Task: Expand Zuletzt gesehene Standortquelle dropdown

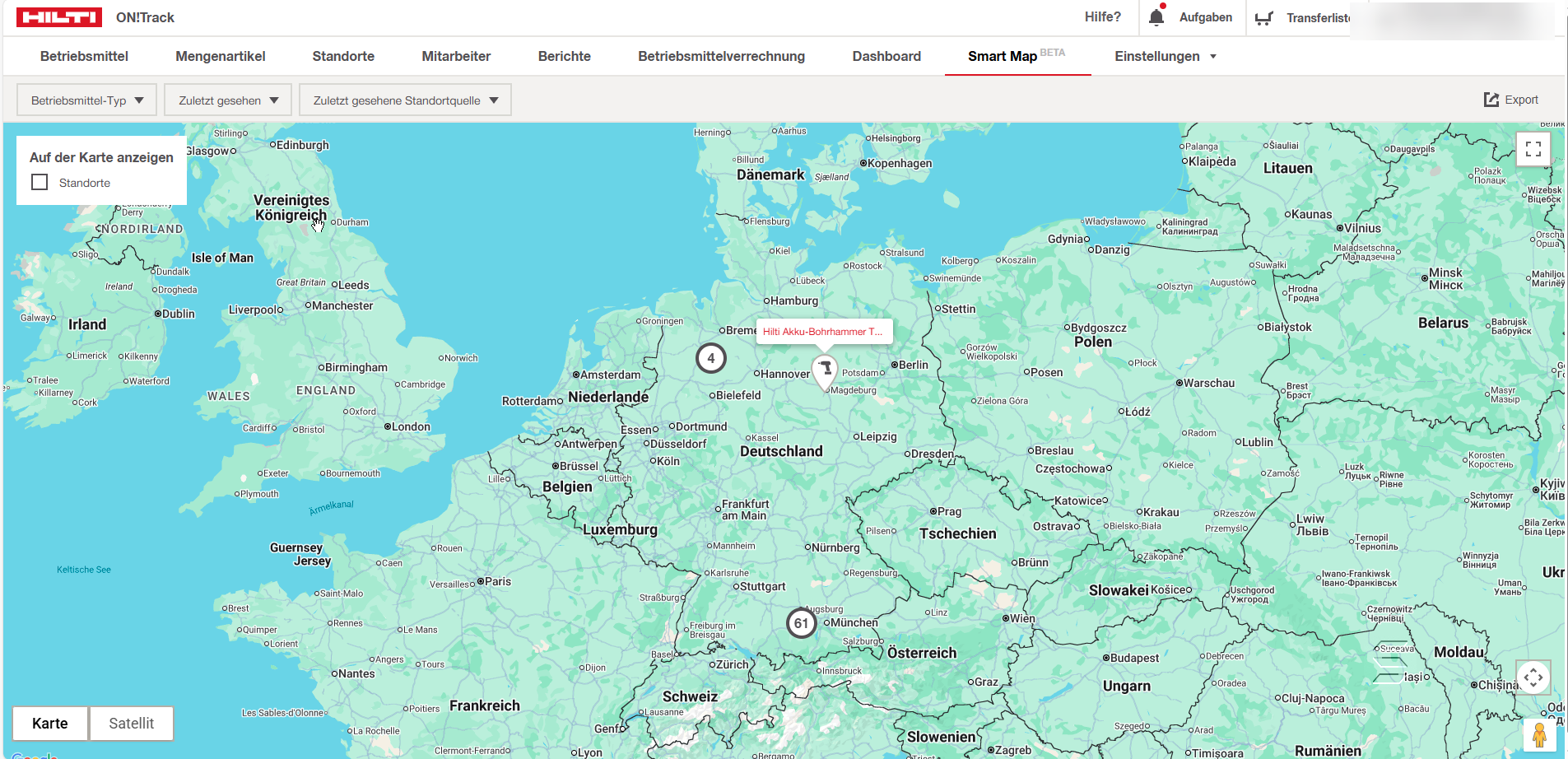Action: 405,100
